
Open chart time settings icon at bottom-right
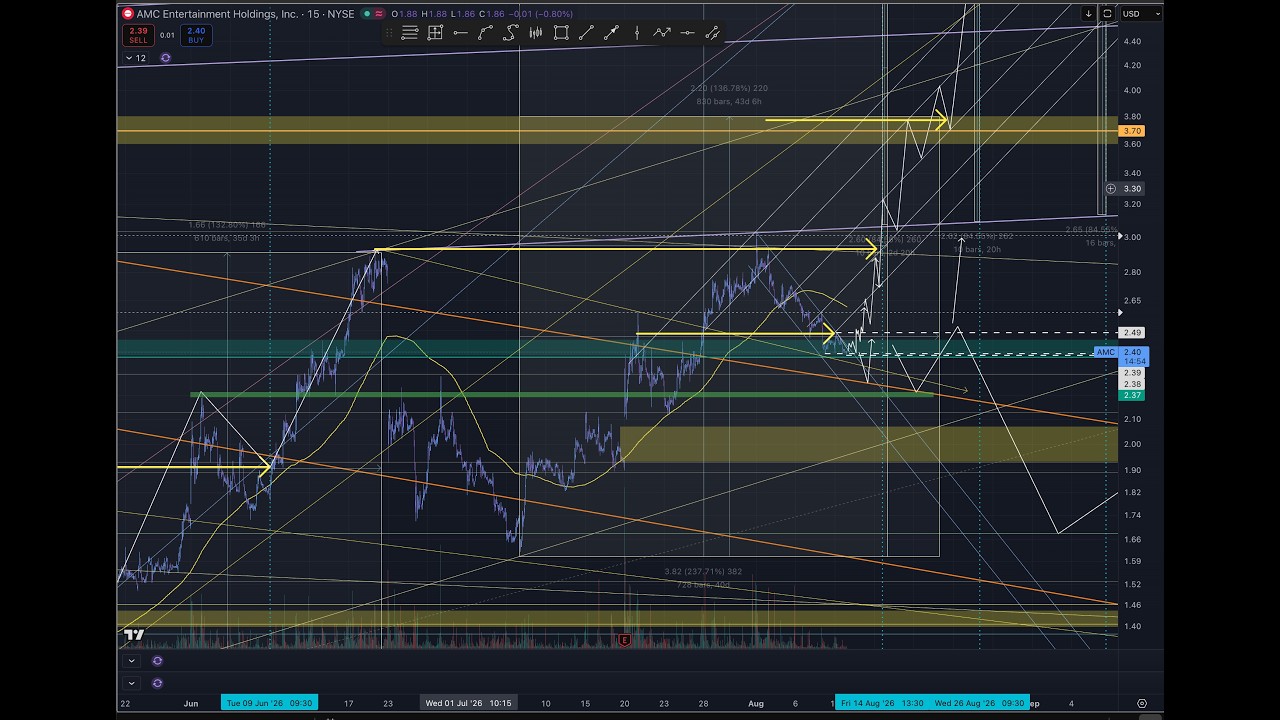1142,703
